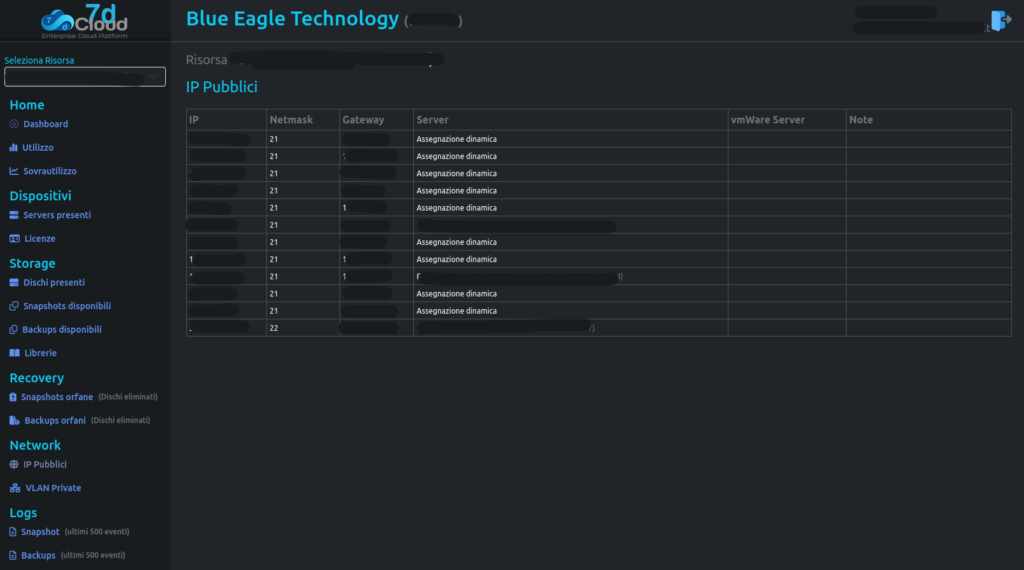This screenshot has width=1024, height=570.
Task: Click the IP Pubblici globe icon
Action: pos(14,464)
